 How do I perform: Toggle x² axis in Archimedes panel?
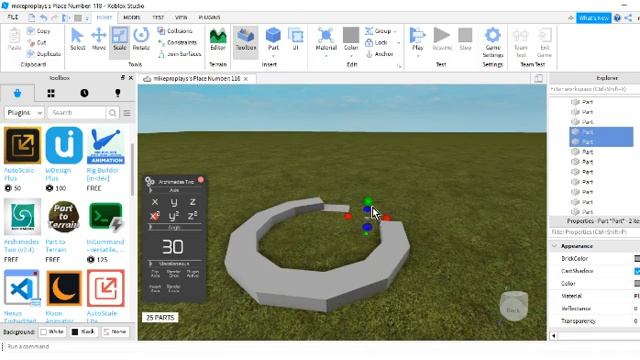(155, 216)
